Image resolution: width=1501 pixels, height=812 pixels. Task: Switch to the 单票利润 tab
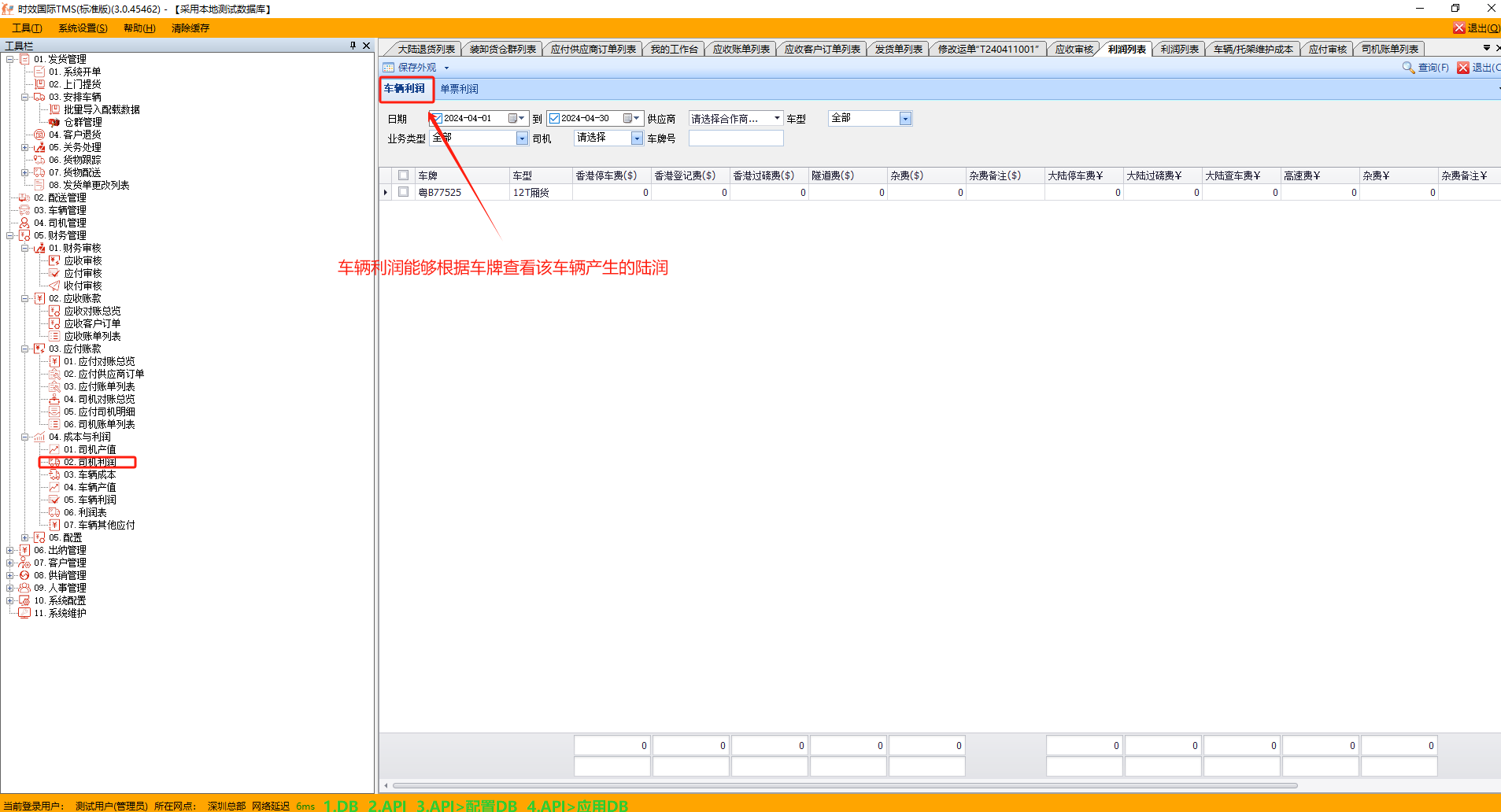459,89
